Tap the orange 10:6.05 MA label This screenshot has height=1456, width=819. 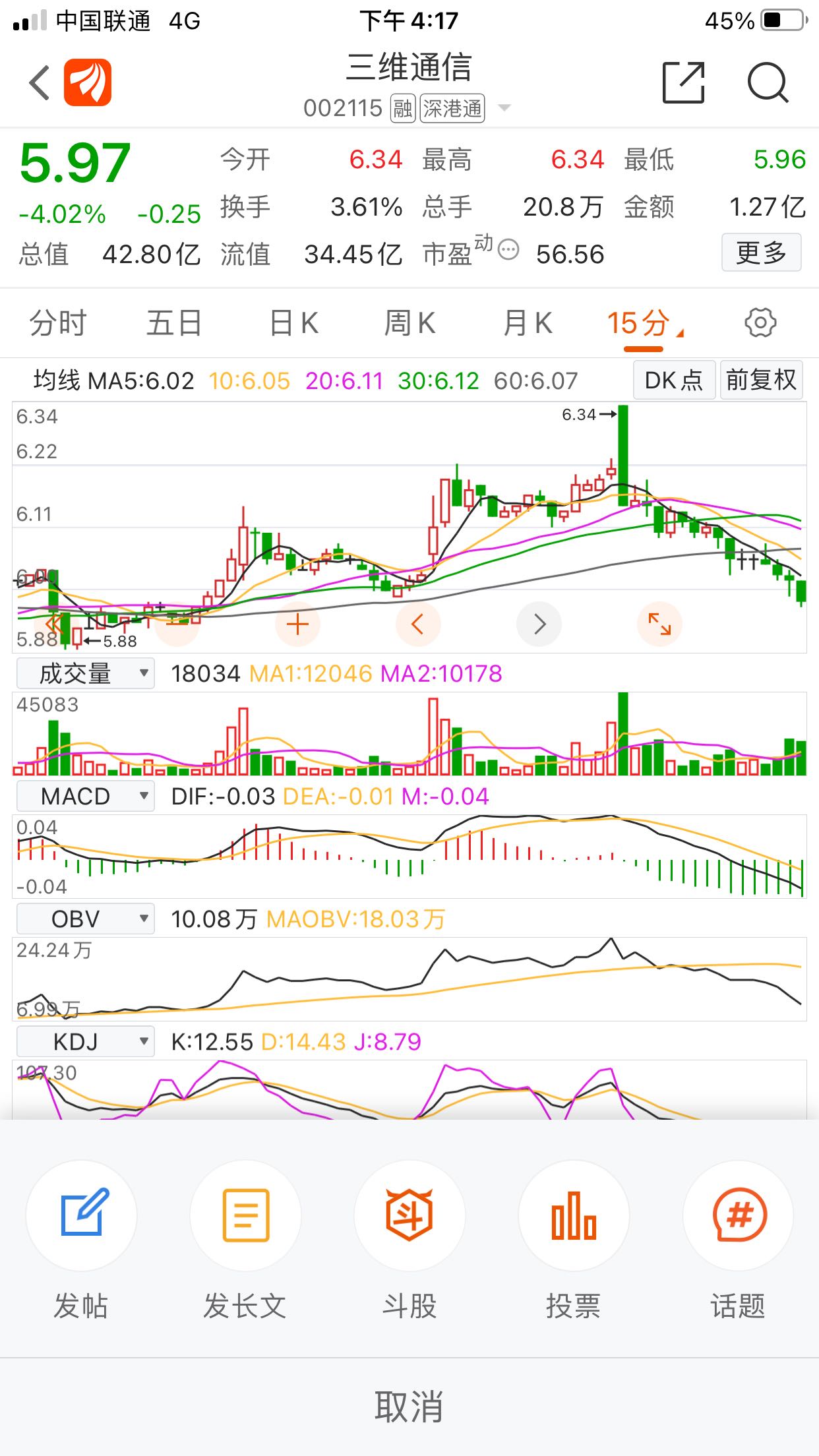(x=249, y=380)
